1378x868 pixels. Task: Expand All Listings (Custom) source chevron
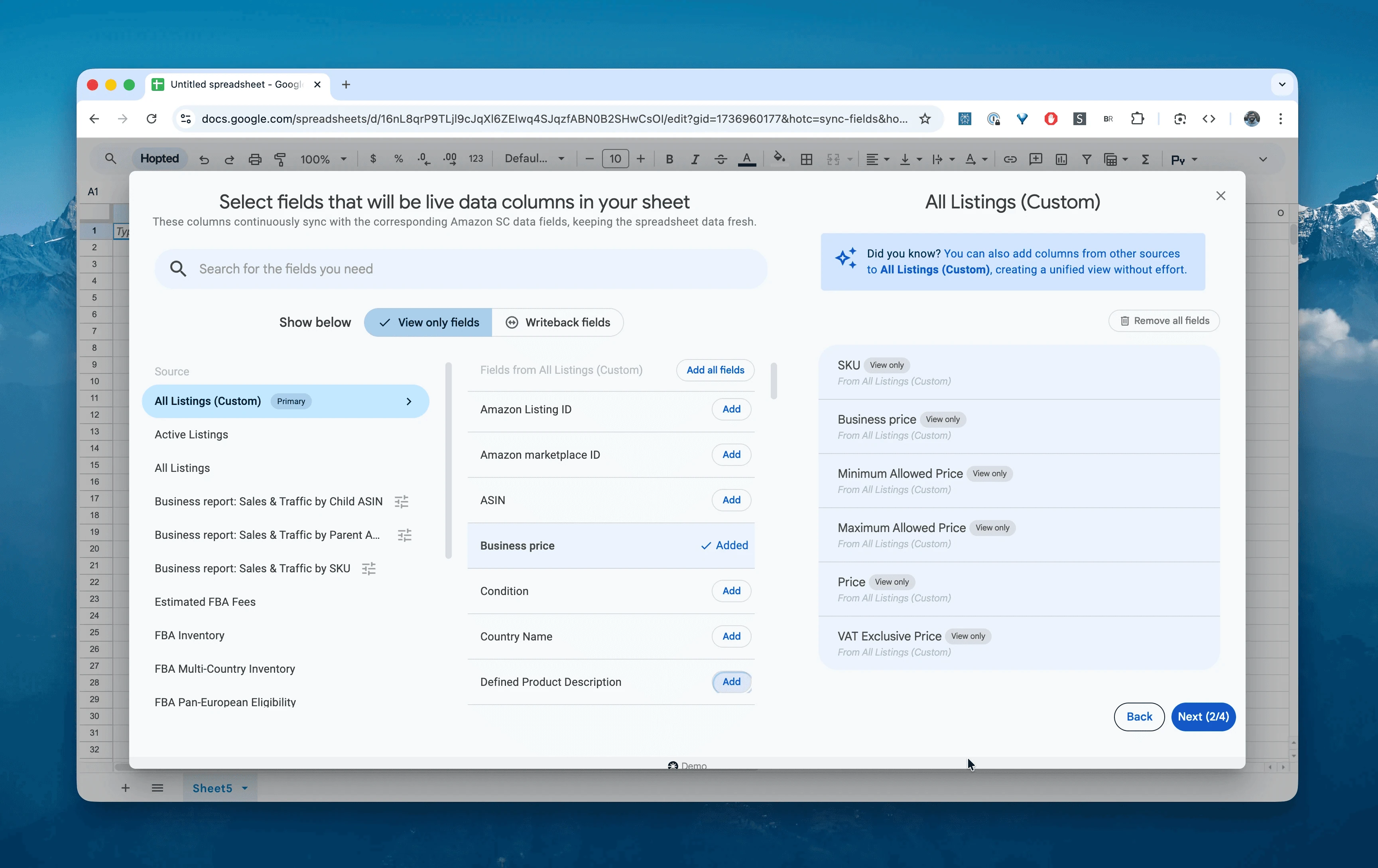409,401
